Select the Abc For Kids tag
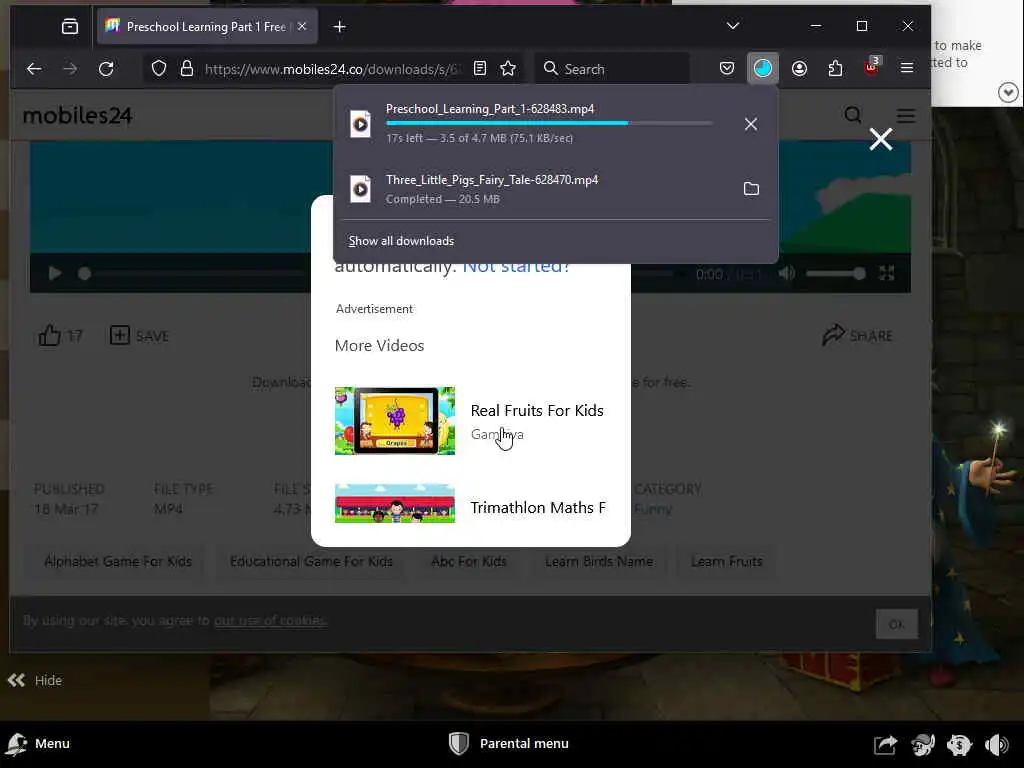 (469, 561)
